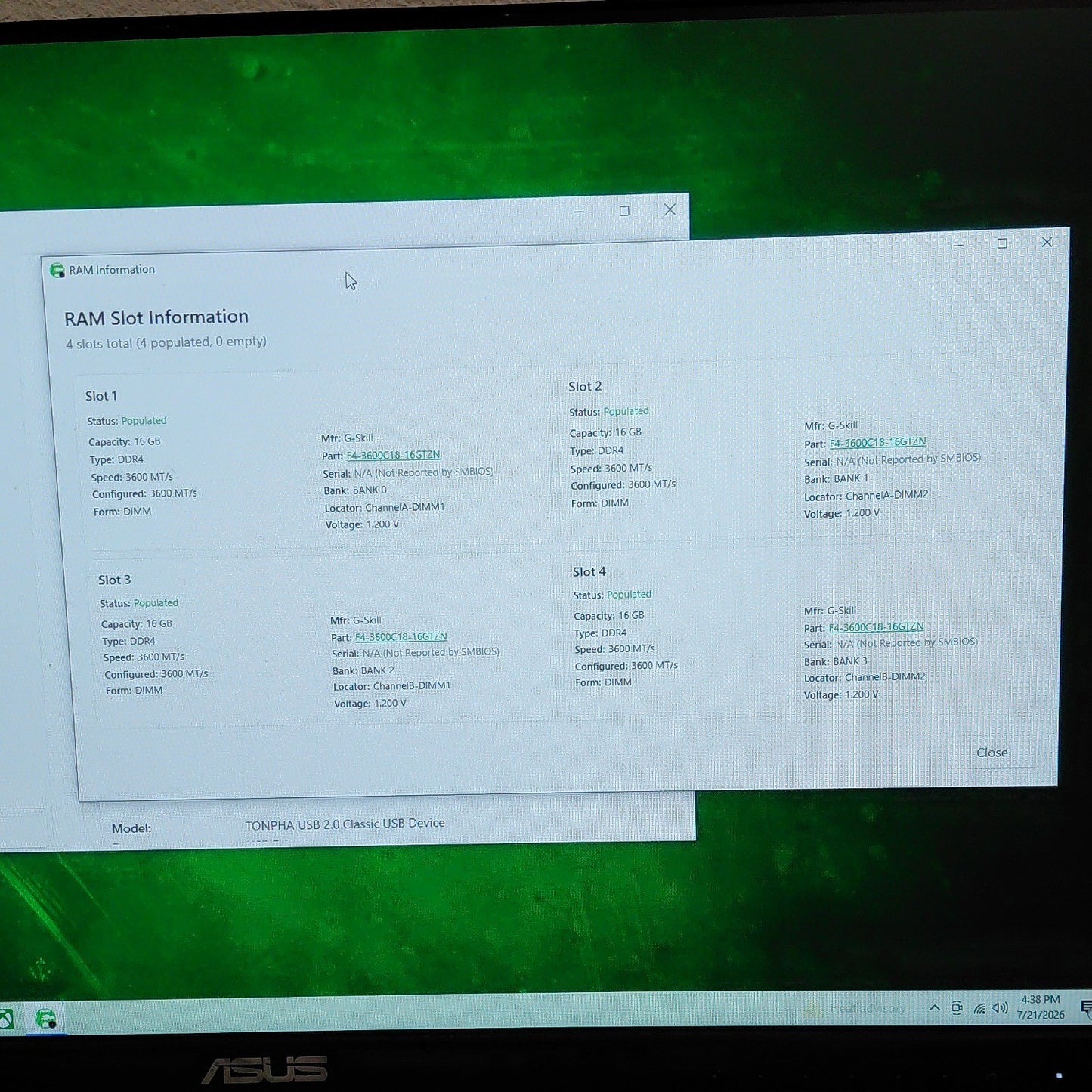
Task: Open Slot 4 part number link
Action: (876, 627)
